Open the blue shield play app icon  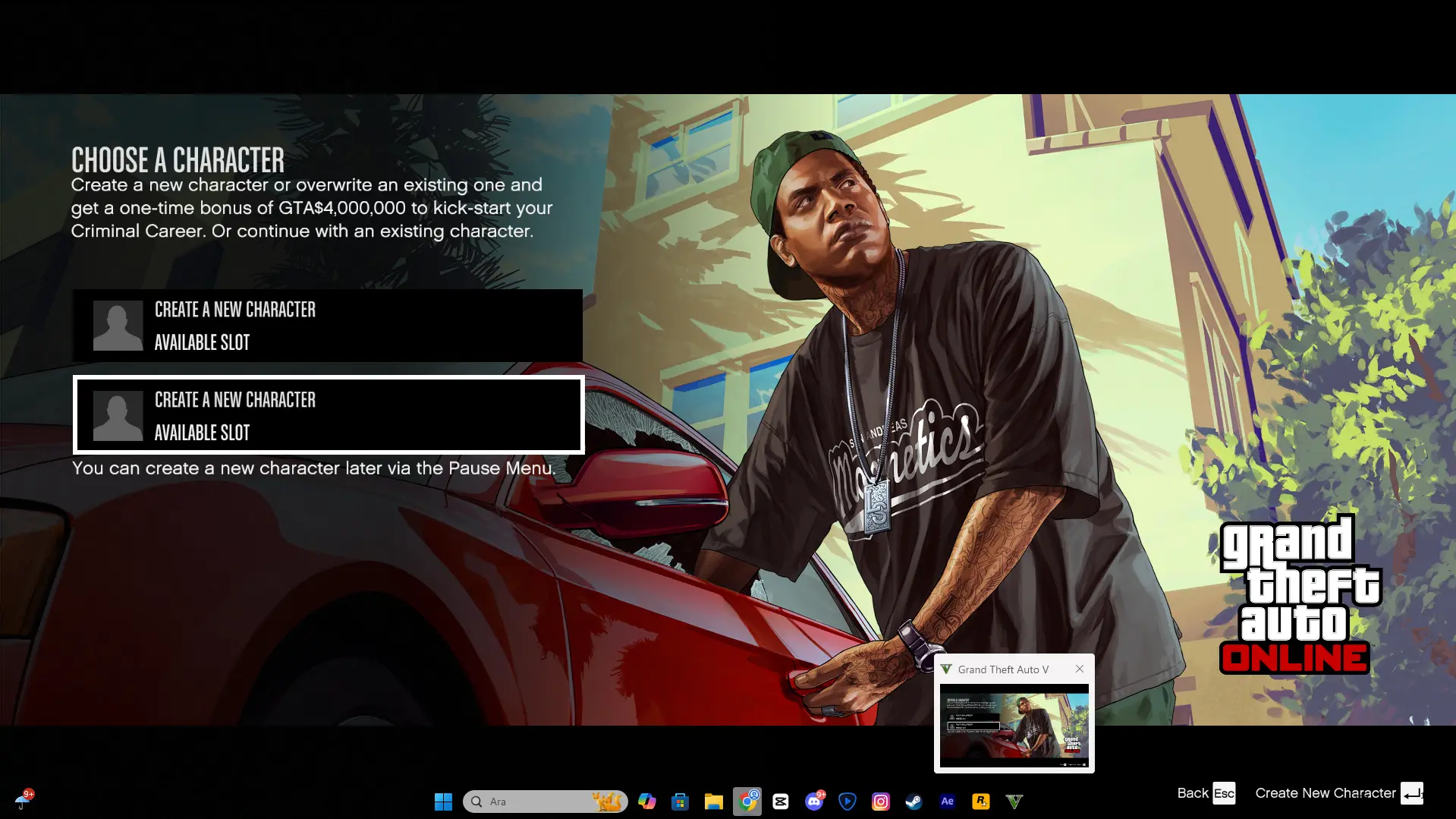[x=847, y=802]
